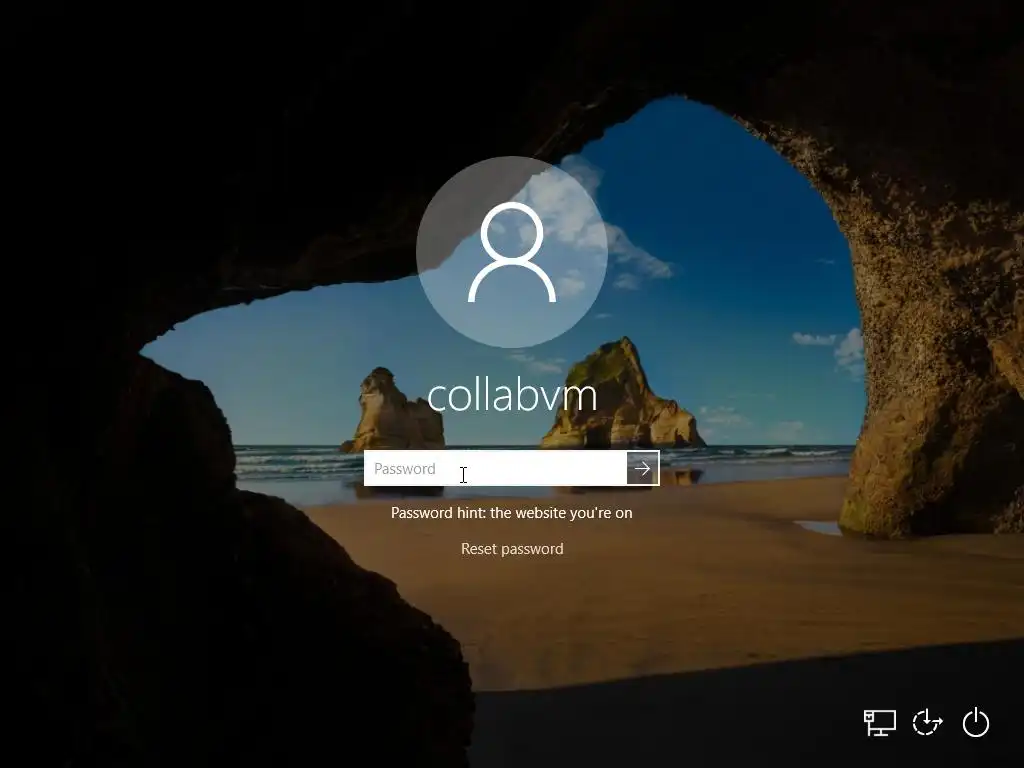
Task: Open the network connection icon
Action: (x=880, y=723)
